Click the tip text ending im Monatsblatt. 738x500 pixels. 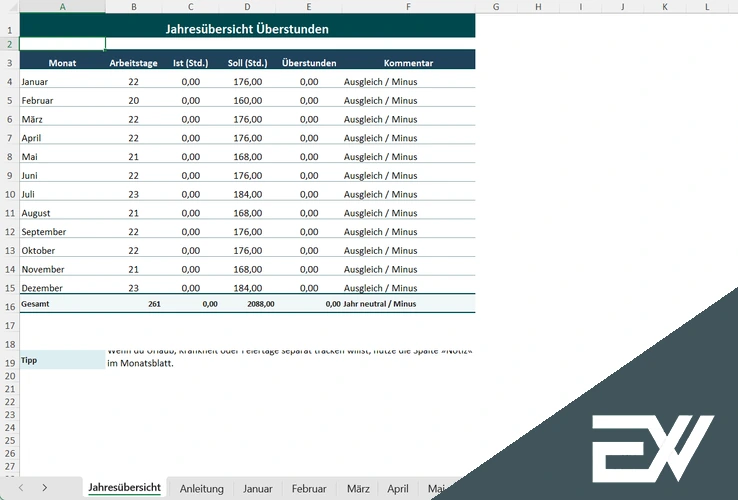click(290, 360)
